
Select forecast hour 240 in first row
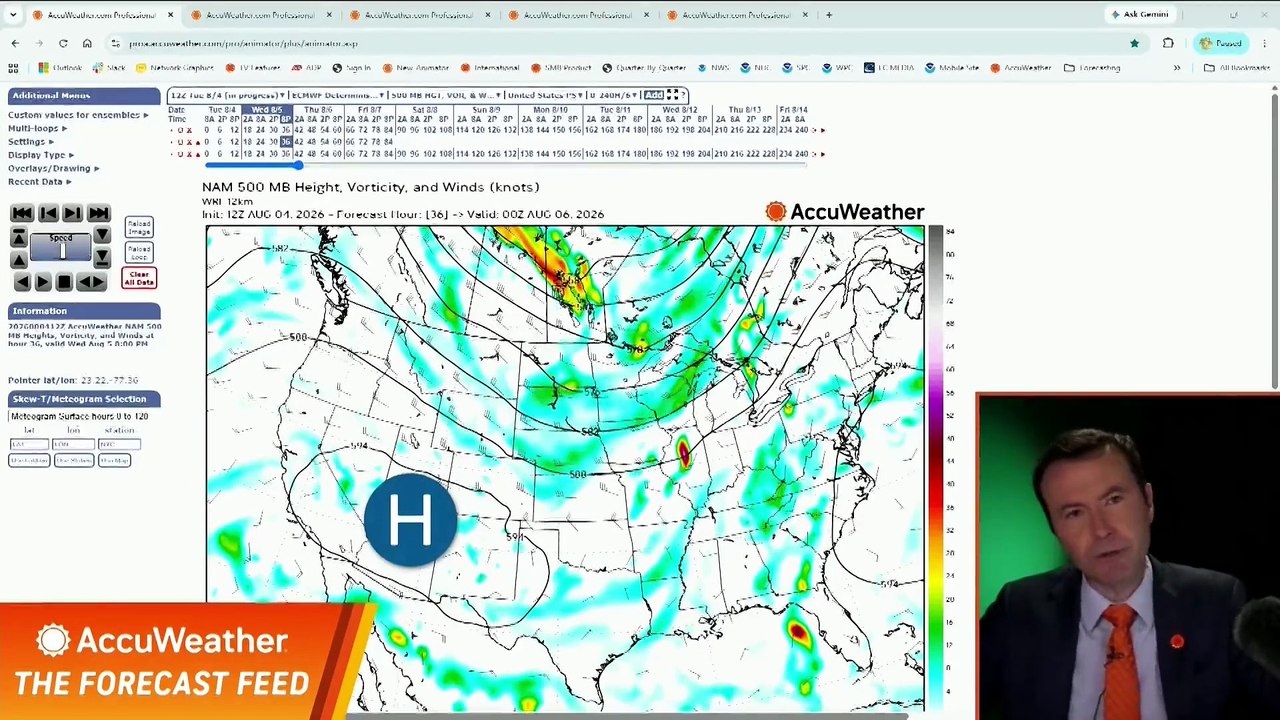pos(801,130)
